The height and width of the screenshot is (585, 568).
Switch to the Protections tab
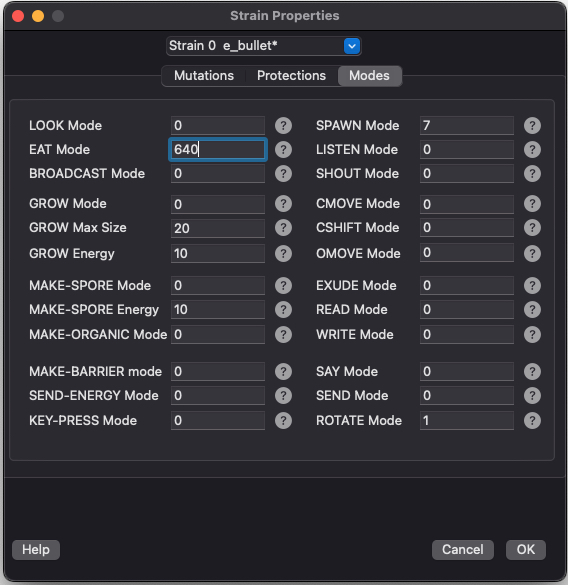pos(291,76)
